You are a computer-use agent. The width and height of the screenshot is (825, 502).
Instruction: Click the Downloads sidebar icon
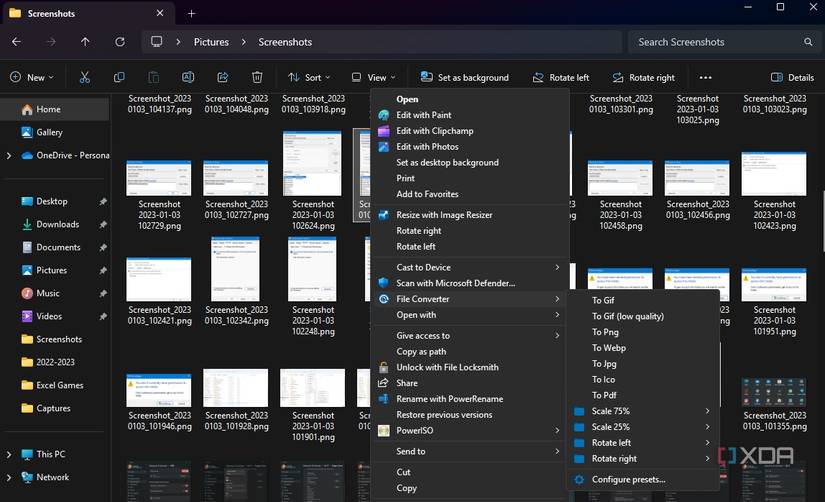coord(27,224)
